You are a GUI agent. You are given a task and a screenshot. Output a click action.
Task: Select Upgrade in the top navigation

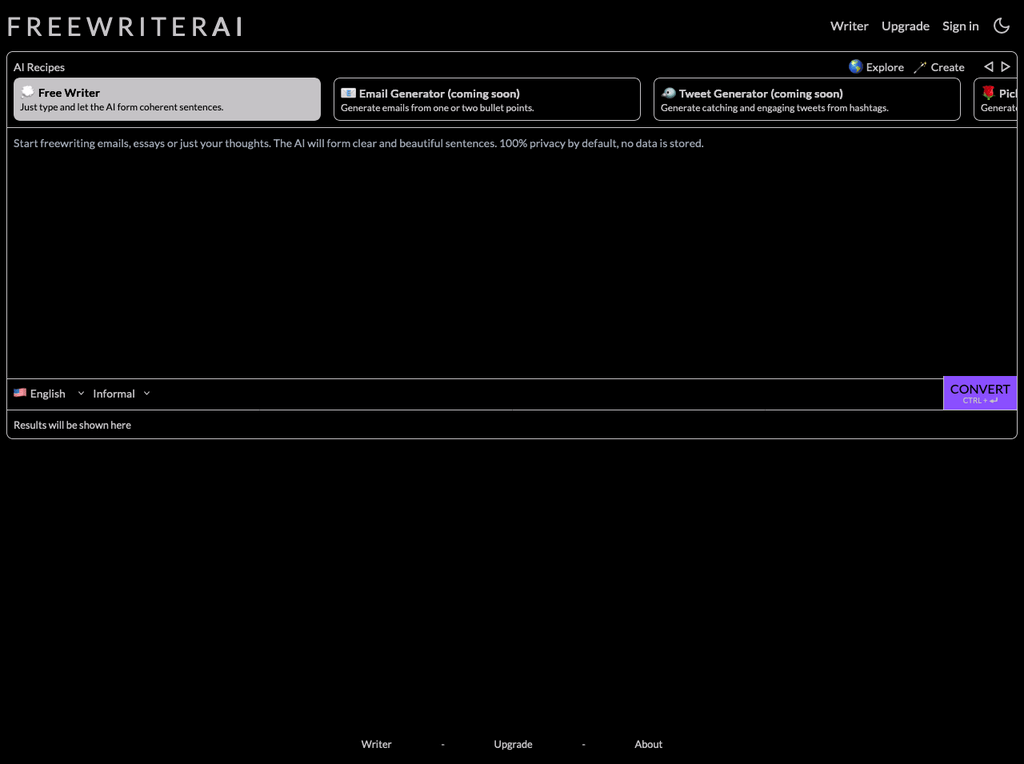(905, 26)
